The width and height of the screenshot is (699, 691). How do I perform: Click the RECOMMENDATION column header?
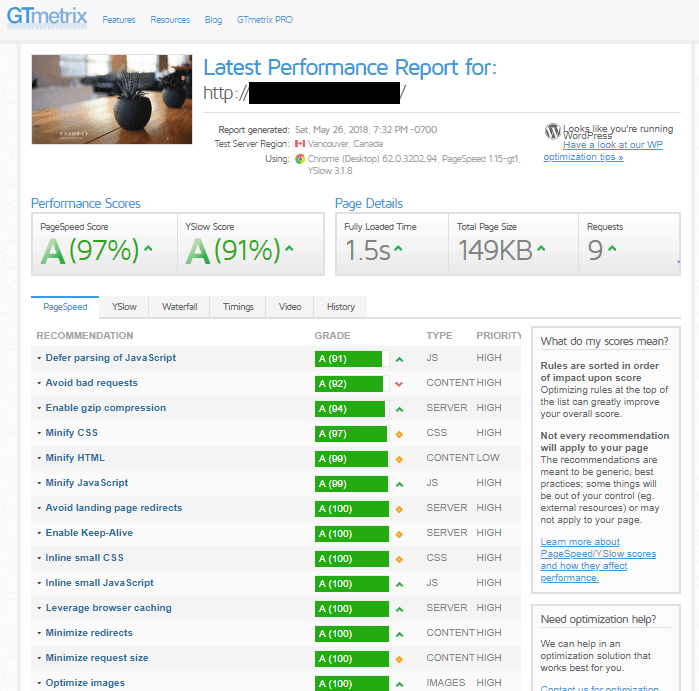point(85,335)
